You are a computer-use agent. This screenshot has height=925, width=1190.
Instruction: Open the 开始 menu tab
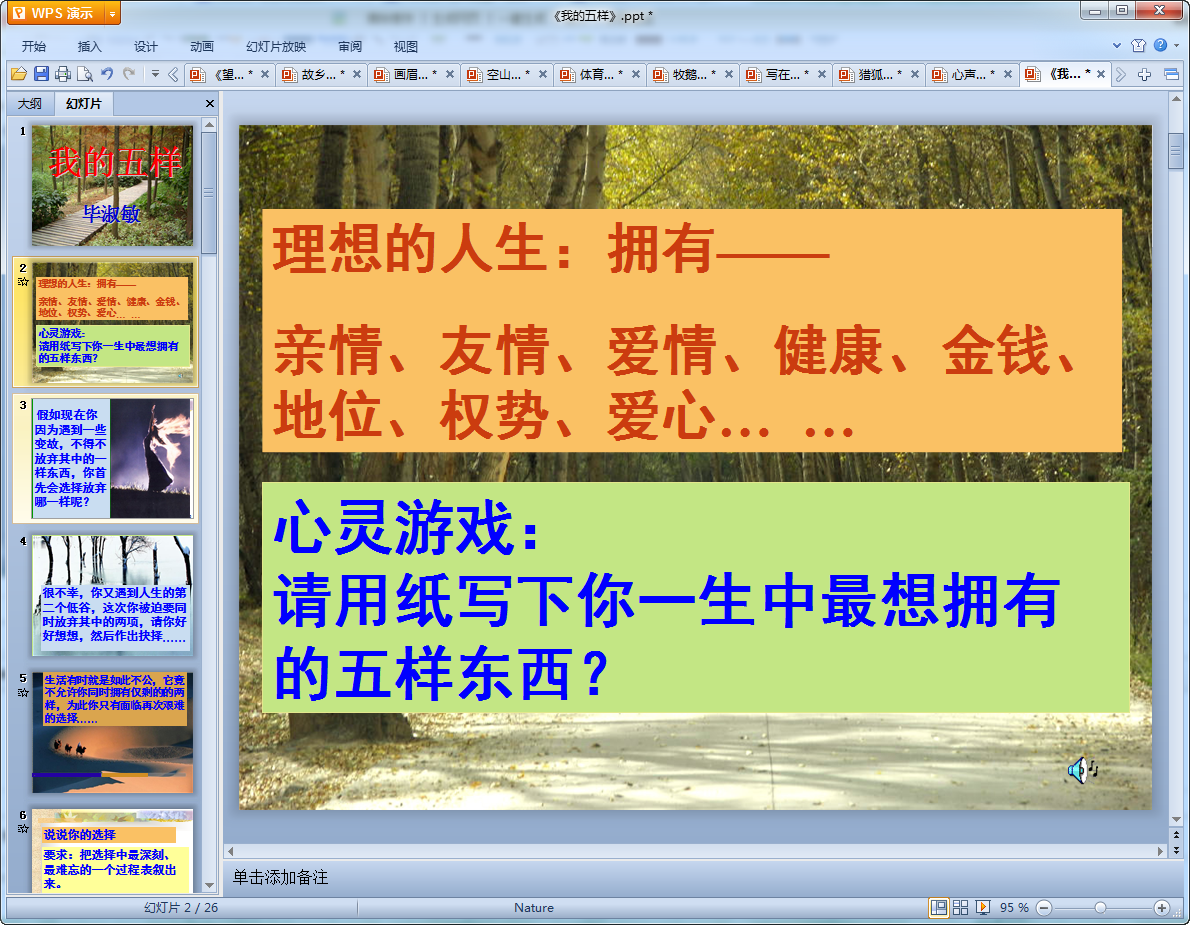click(x=33, y=46)
